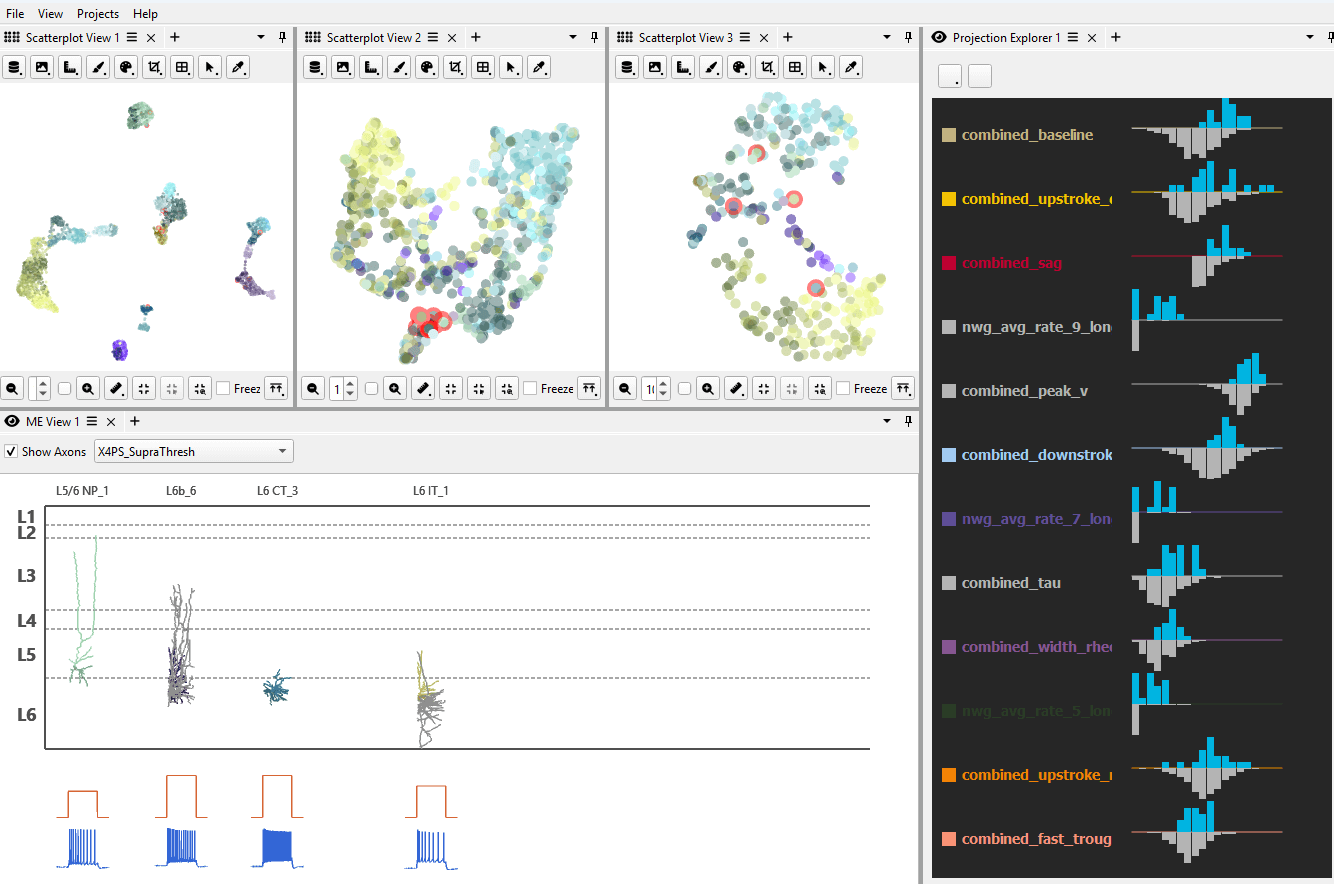The height and width of the screenshot is (884, 1334).
Task: Open the Help menu
Action: click(x=145, y=14)
